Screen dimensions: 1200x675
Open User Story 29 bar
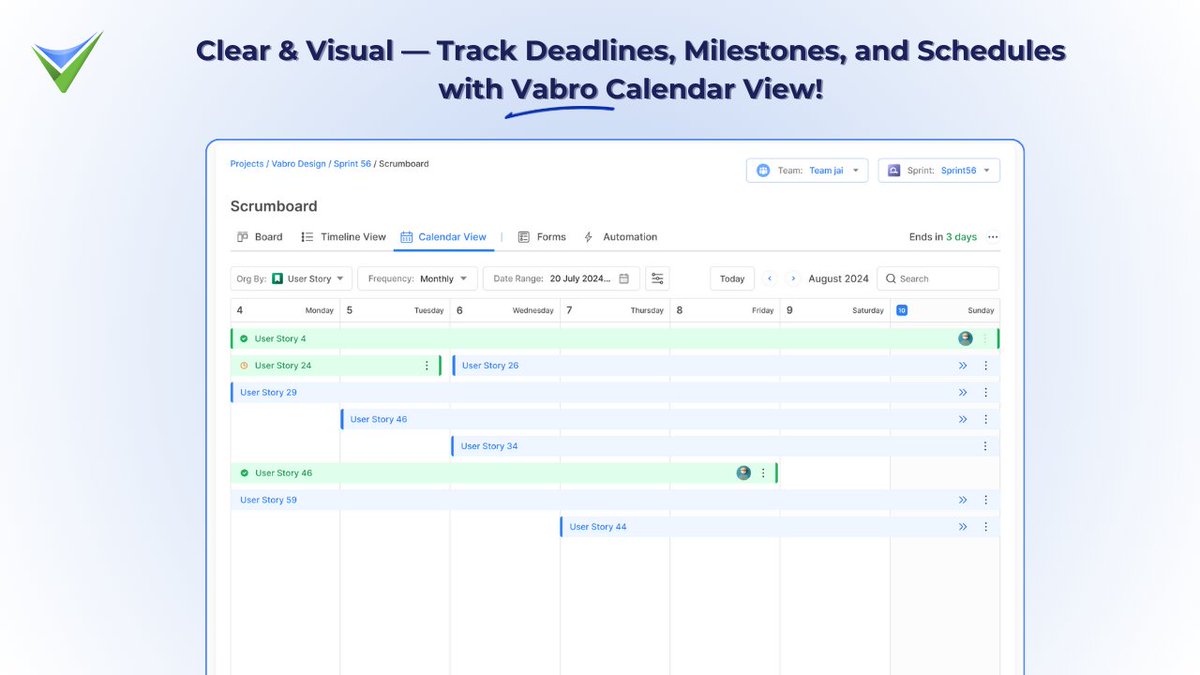pos(615,393)
